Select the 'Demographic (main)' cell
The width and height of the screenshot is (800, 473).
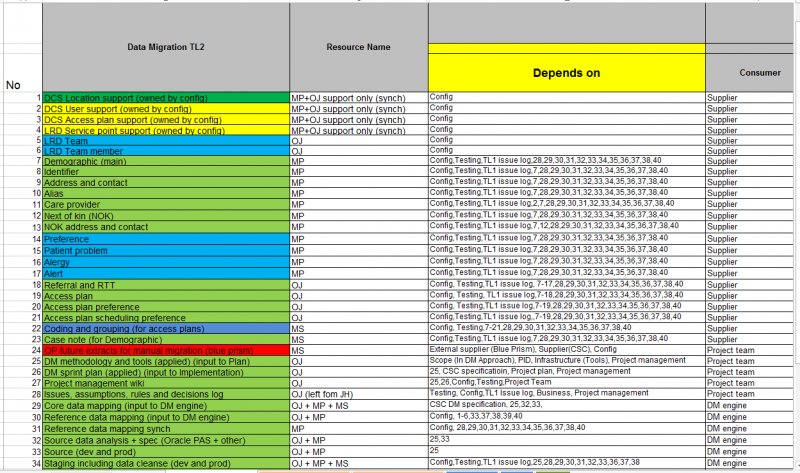[165, 161]
